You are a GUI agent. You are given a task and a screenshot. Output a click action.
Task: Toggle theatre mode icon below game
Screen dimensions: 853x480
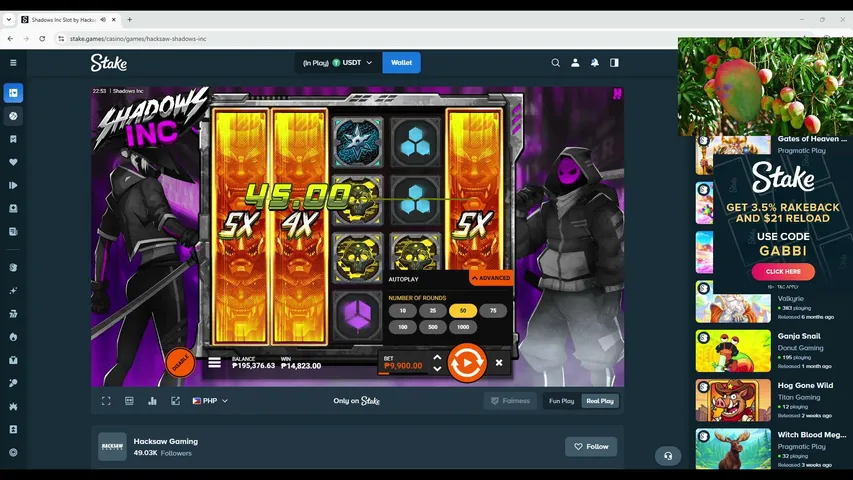[129, 401]
